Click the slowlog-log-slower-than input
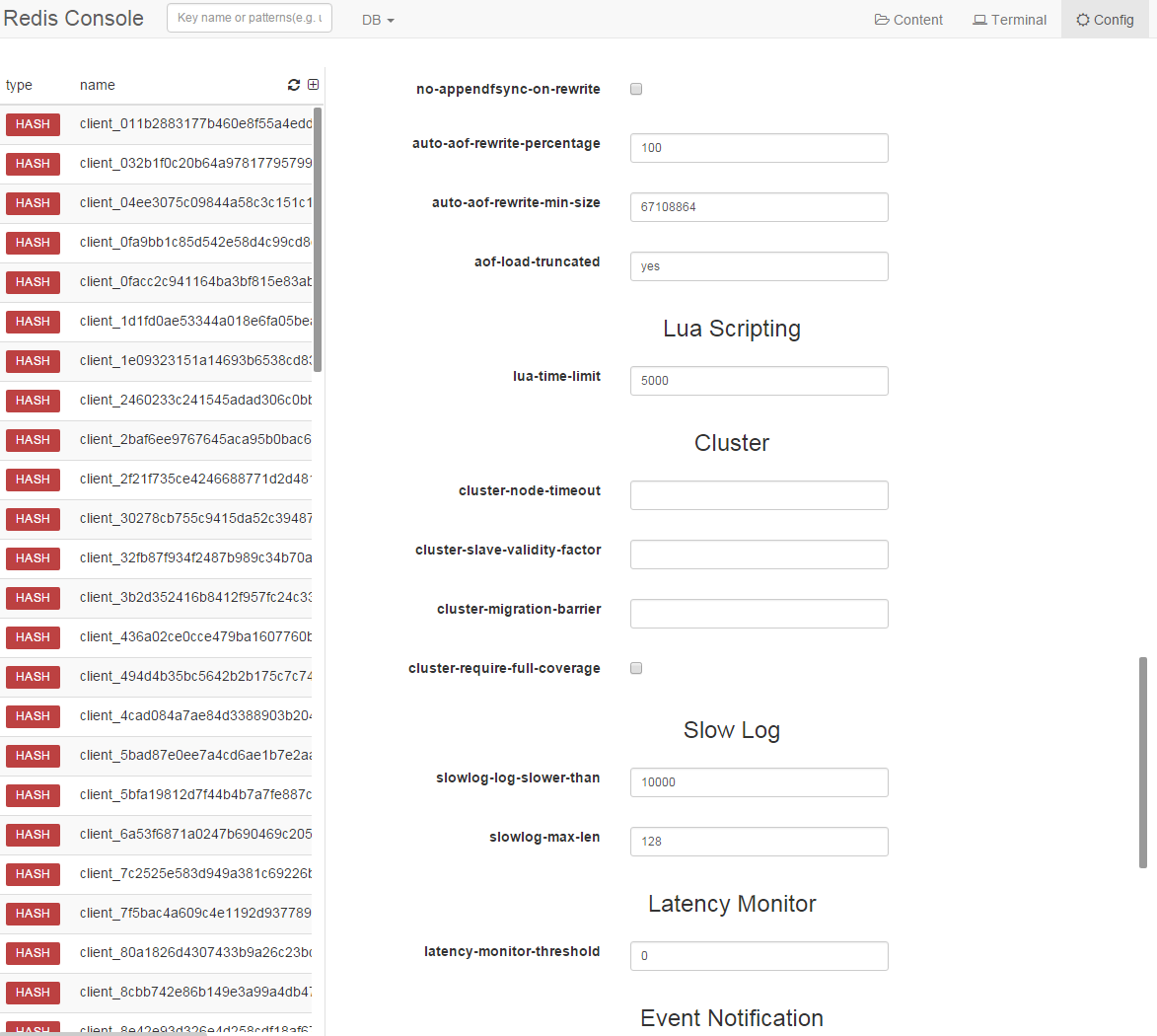The image size is (1157, 1036). click(x=759, y=782)
